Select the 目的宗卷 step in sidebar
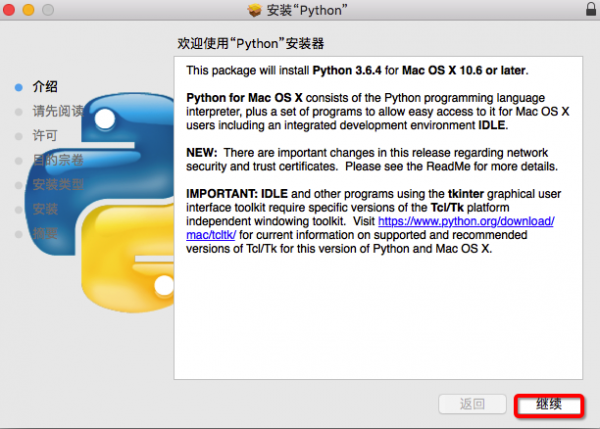The width and height of the screenshot is (600, 429). pyautogui.click(x=58, y=160)
